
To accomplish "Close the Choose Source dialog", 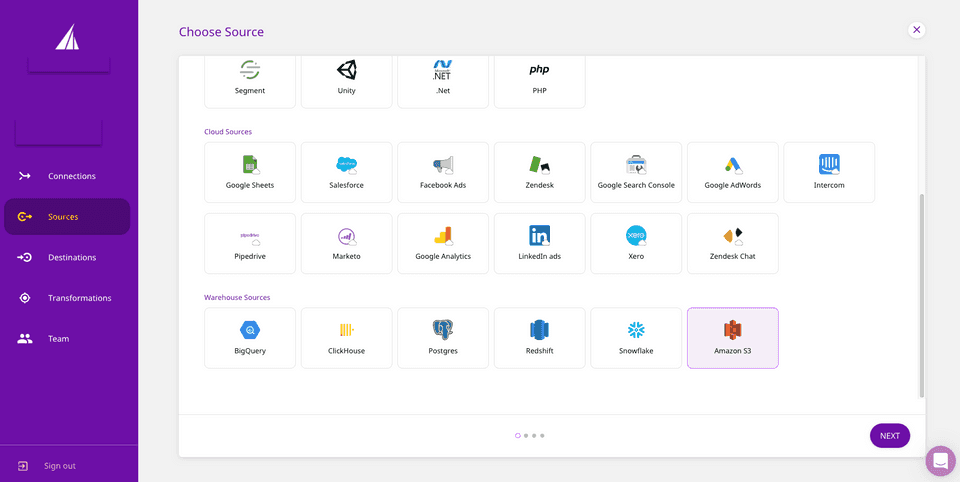I will pos(916,30).
